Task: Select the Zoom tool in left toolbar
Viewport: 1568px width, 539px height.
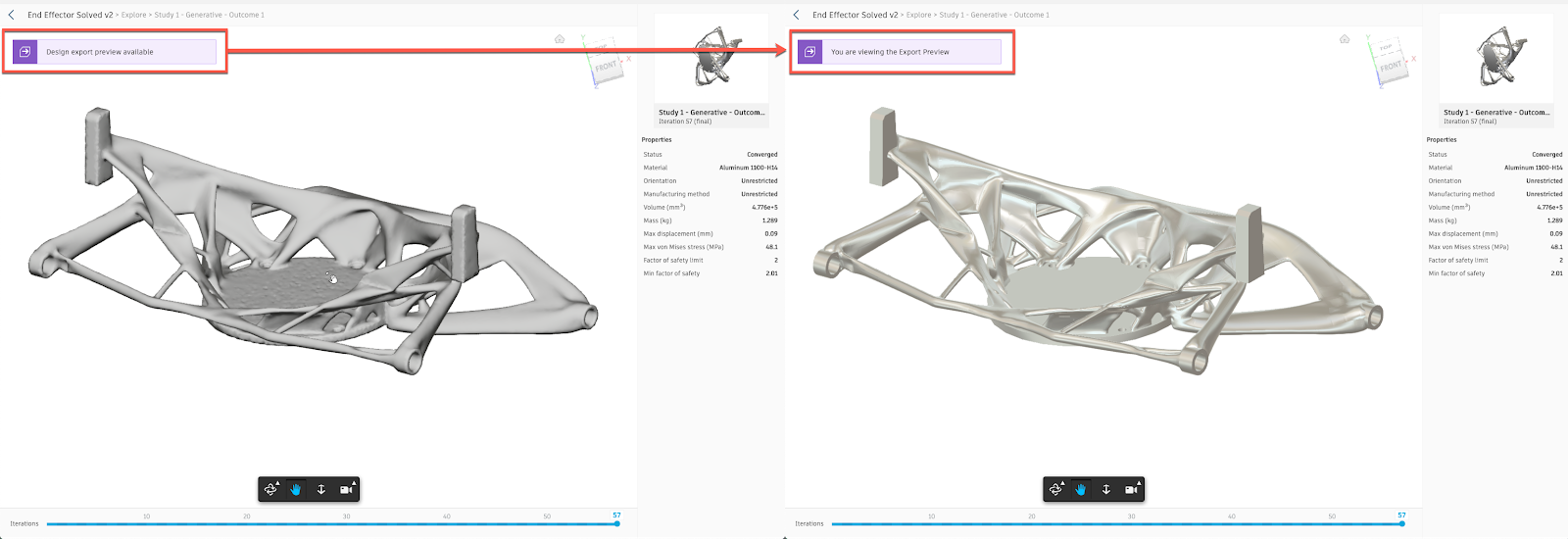Action: coord(321,489)
